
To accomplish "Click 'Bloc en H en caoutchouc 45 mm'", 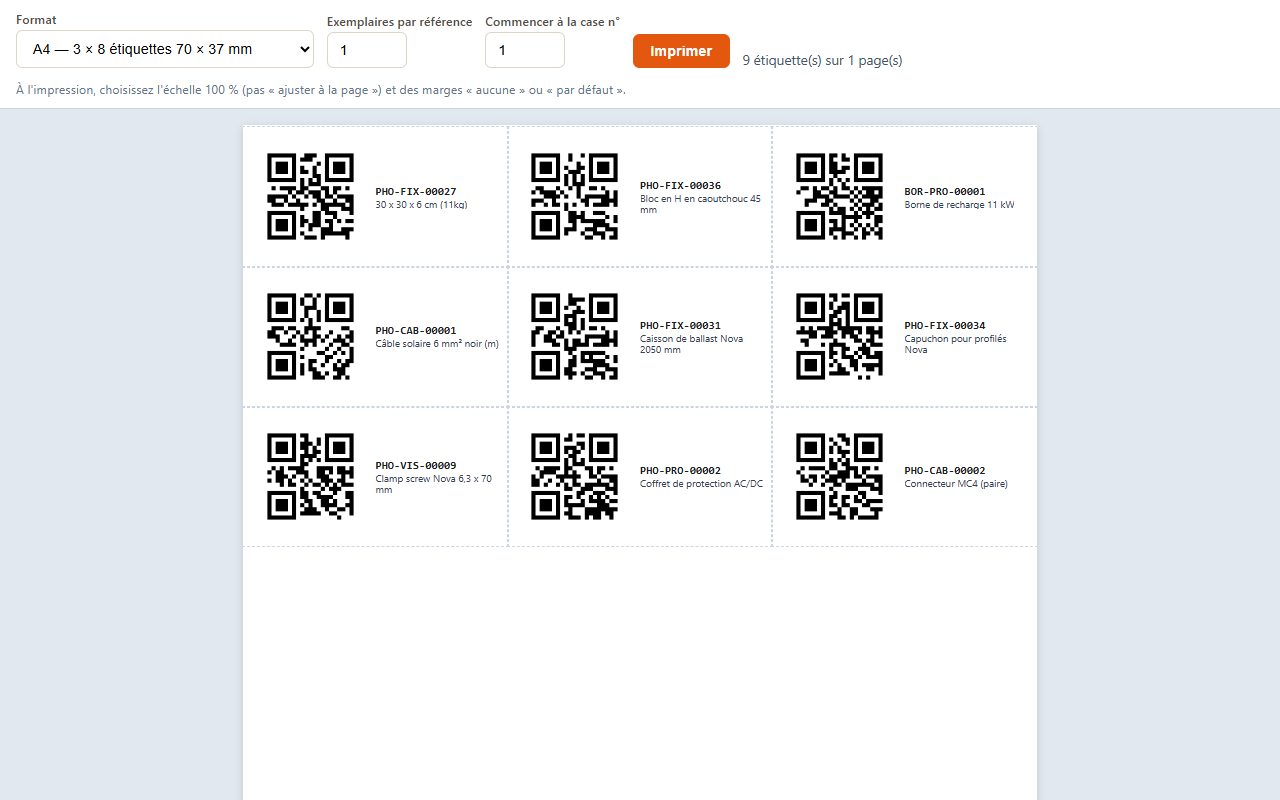I will [700, 204].
